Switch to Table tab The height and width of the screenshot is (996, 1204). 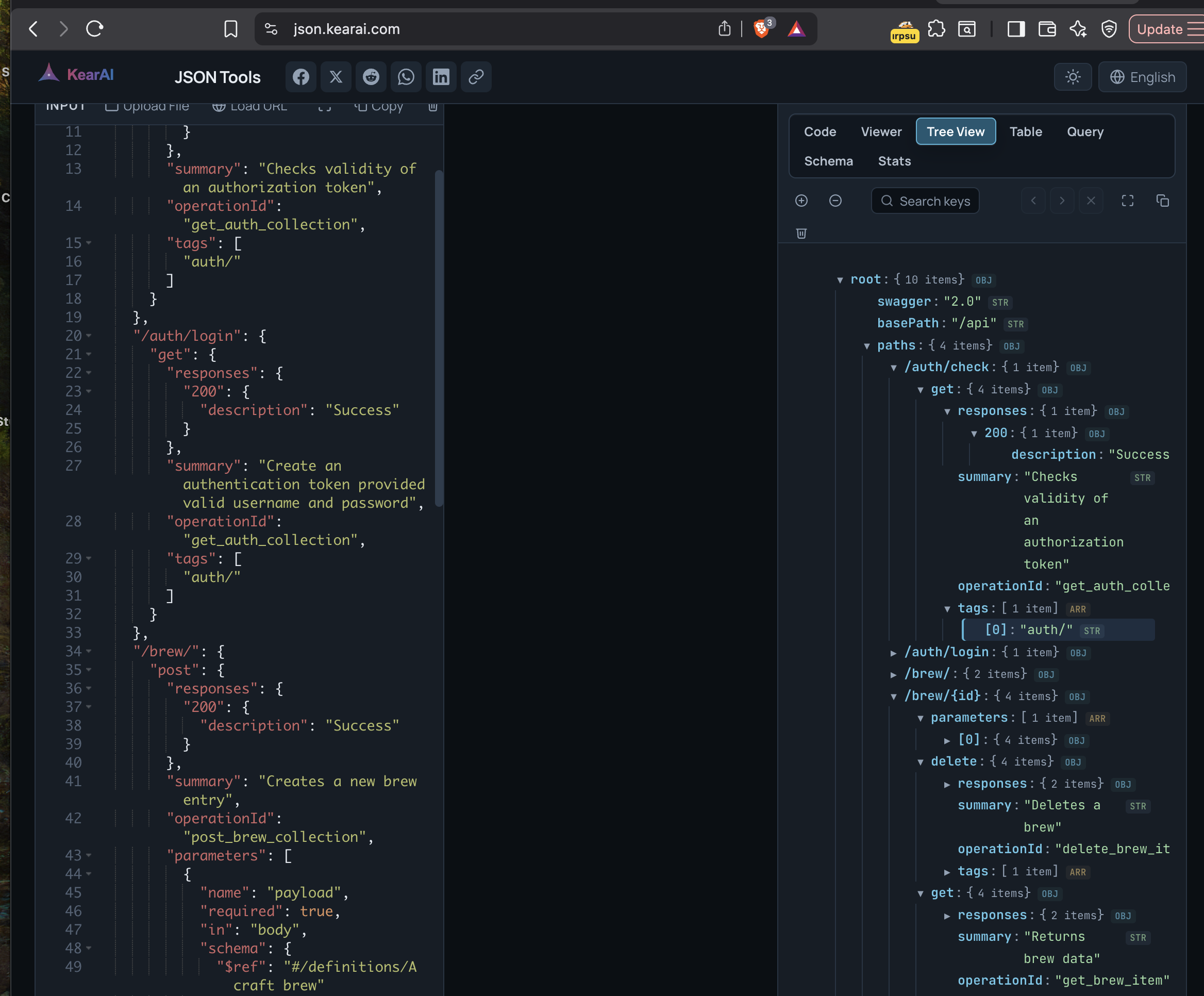(x=1025, y=132)
